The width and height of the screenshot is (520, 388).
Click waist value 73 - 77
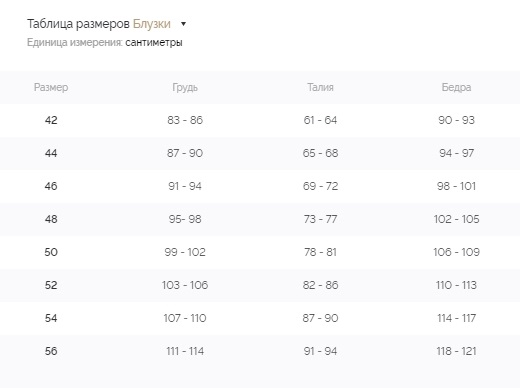coord(320,219)
